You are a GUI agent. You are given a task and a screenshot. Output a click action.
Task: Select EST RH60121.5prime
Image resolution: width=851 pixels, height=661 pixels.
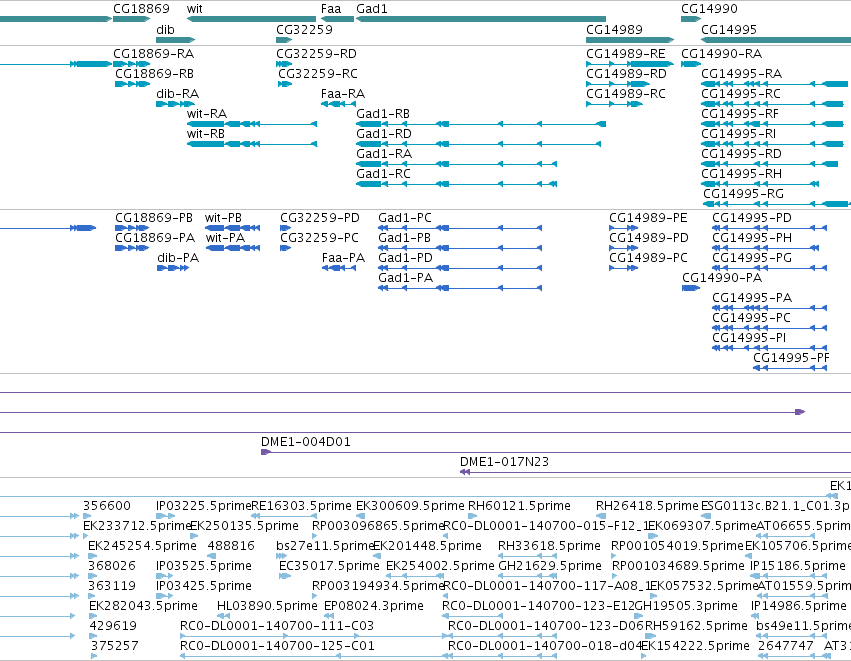click(519, 506)
